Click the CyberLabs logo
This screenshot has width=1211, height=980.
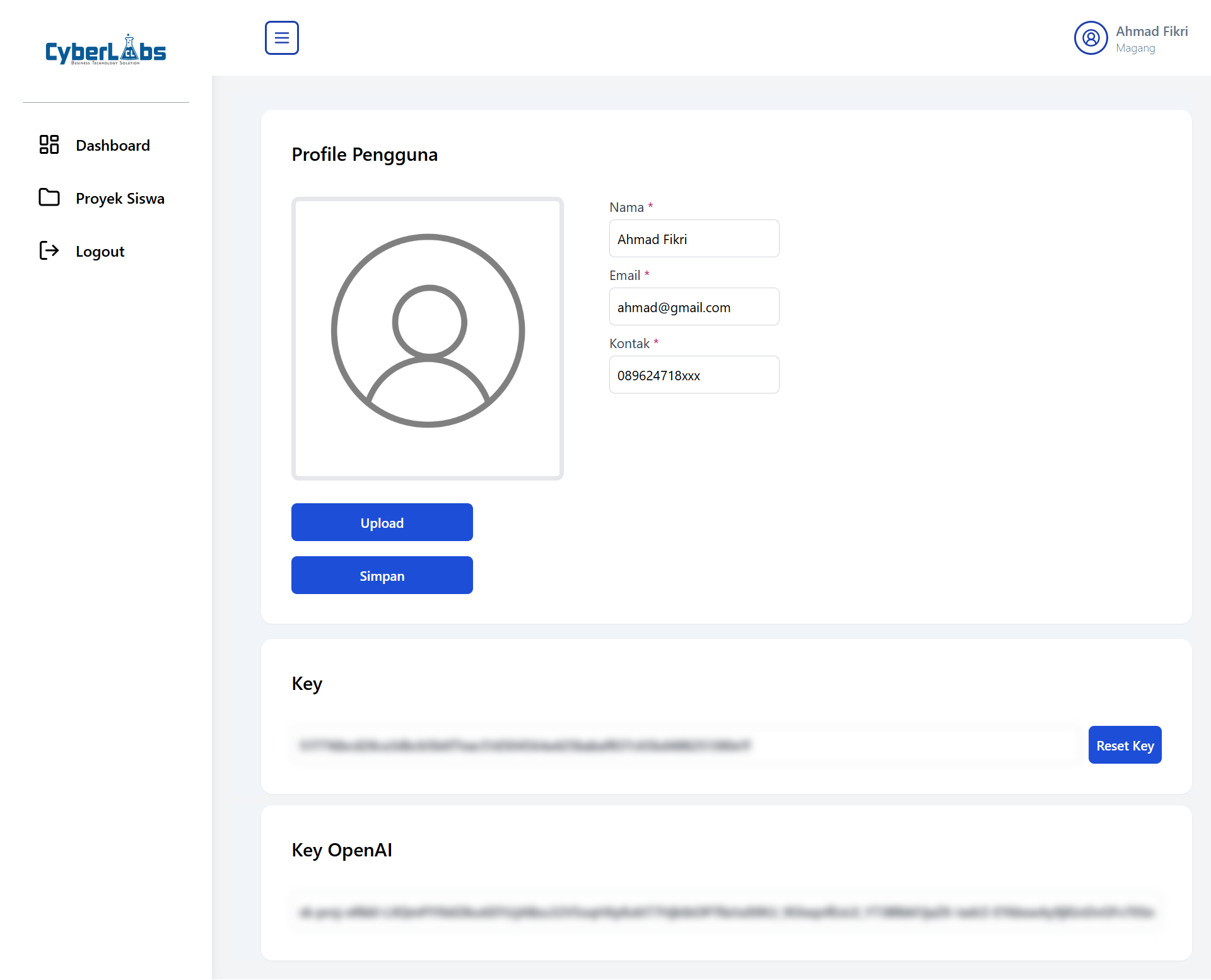point(105,50)
